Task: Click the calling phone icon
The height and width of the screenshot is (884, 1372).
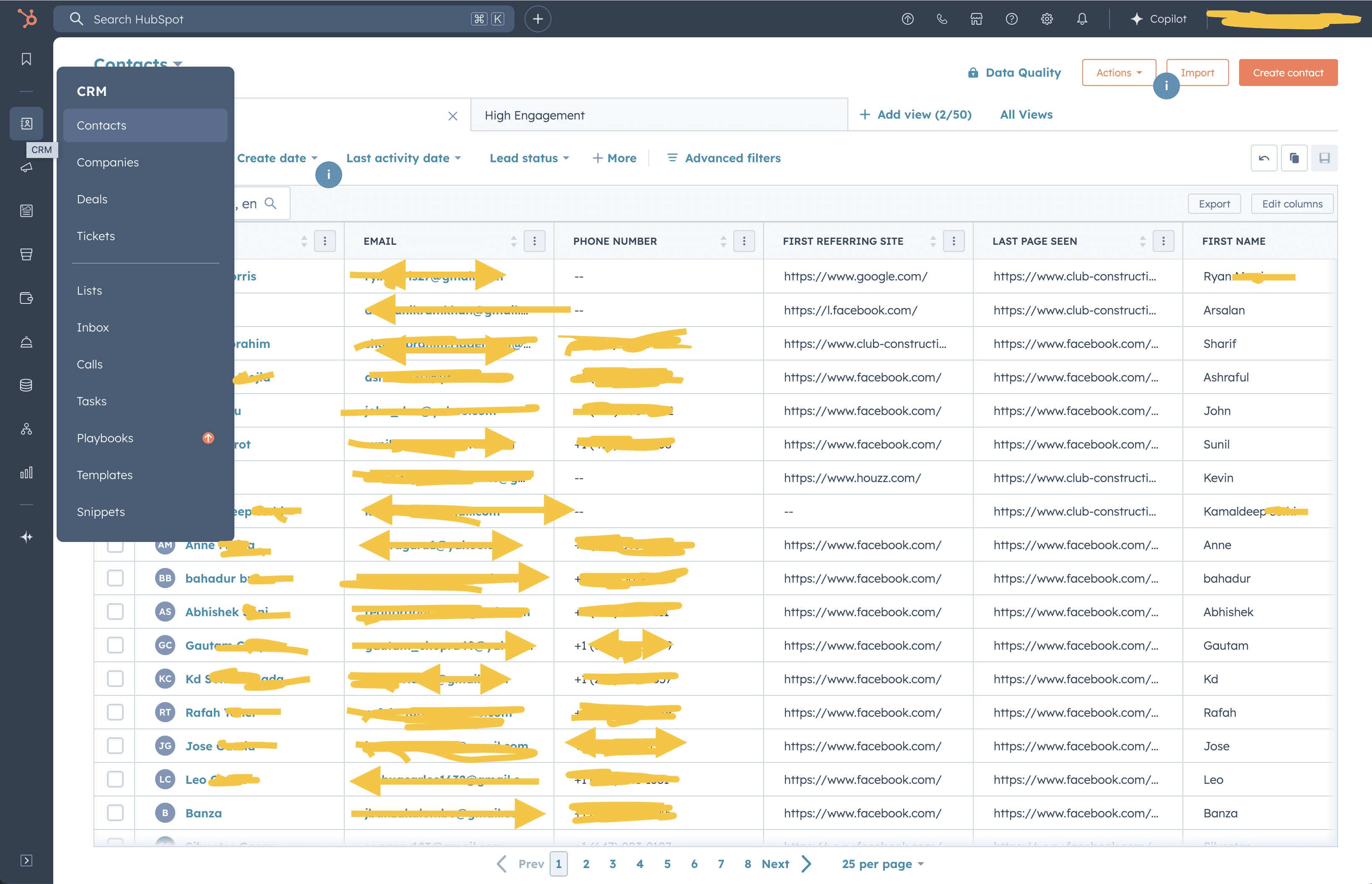Action: click(941, 19)
